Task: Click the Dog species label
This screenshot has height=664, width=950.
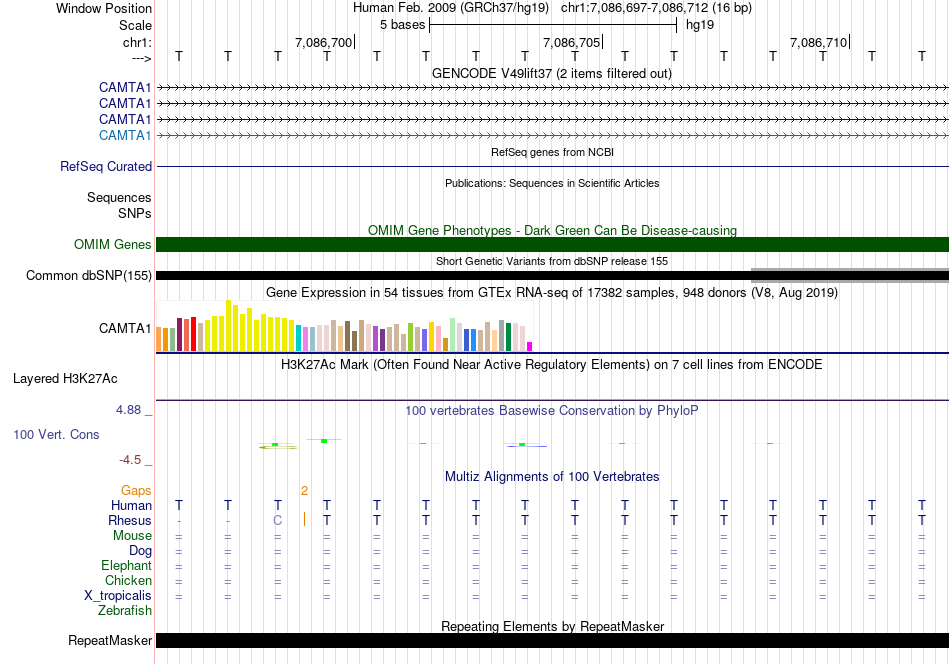Action: [x=140, y=550]
